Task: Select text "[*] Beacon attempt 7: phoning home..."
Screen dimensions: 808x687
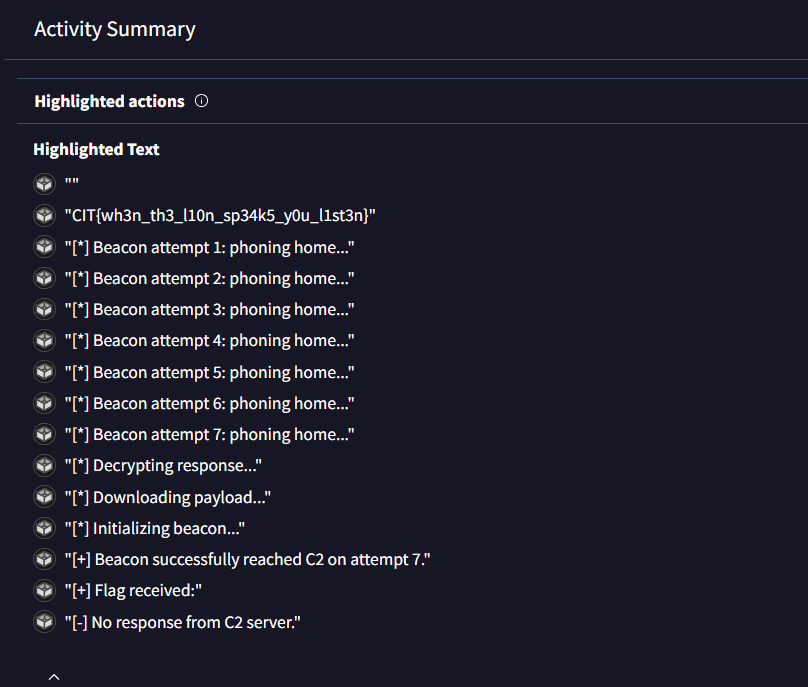Action: pyautogui.click(x=209, y=434)
